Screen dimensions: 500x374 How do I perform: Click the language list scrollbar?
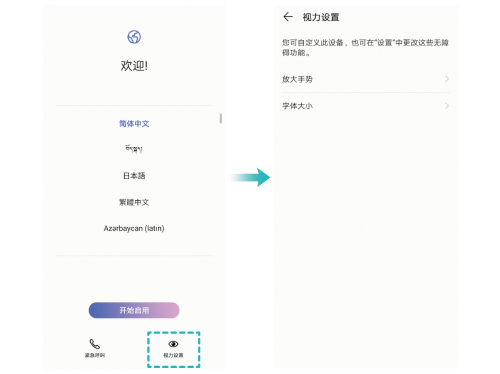221,118
